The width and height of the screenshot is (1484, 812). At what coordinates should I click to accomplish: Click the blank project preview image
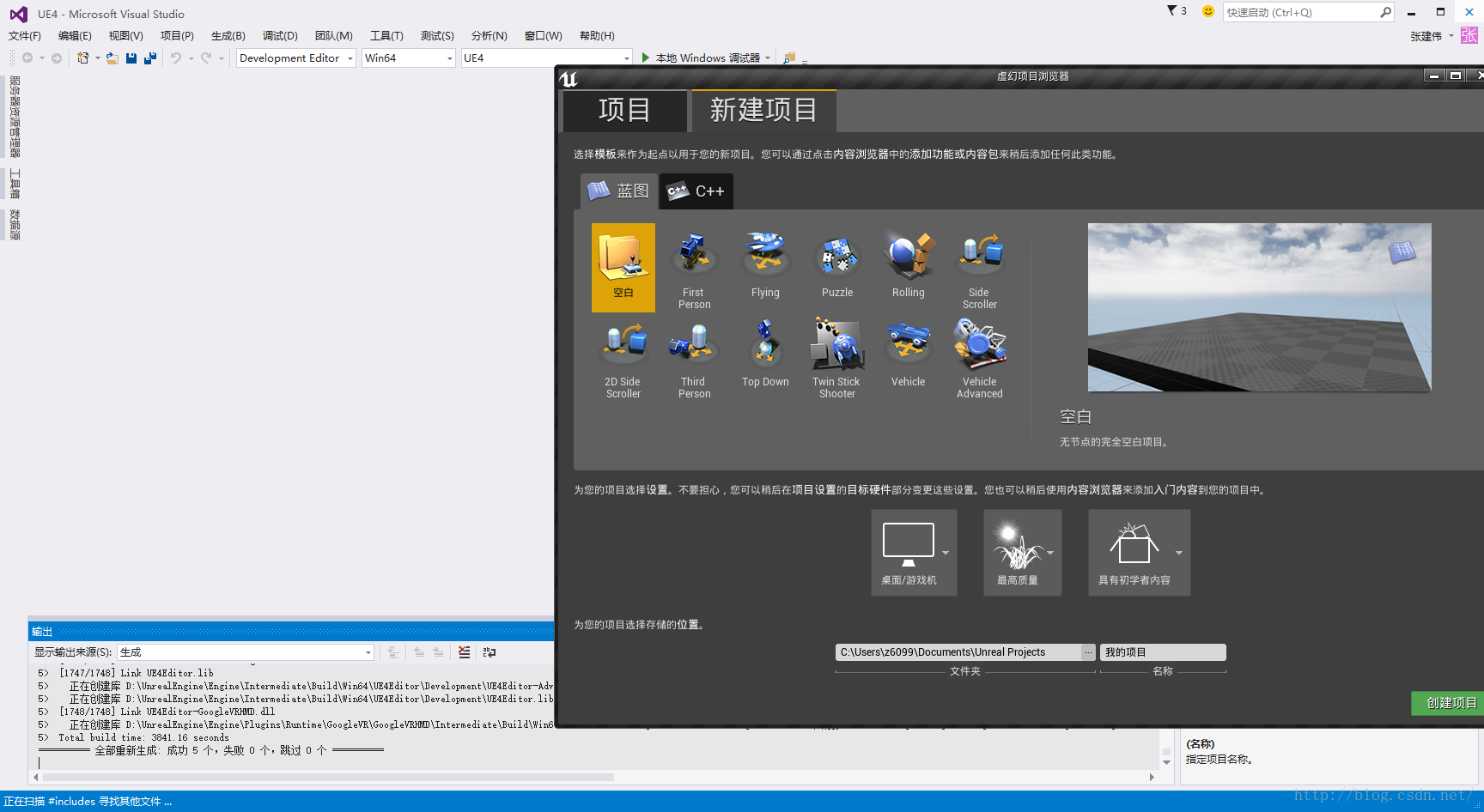click(1259, 307)
